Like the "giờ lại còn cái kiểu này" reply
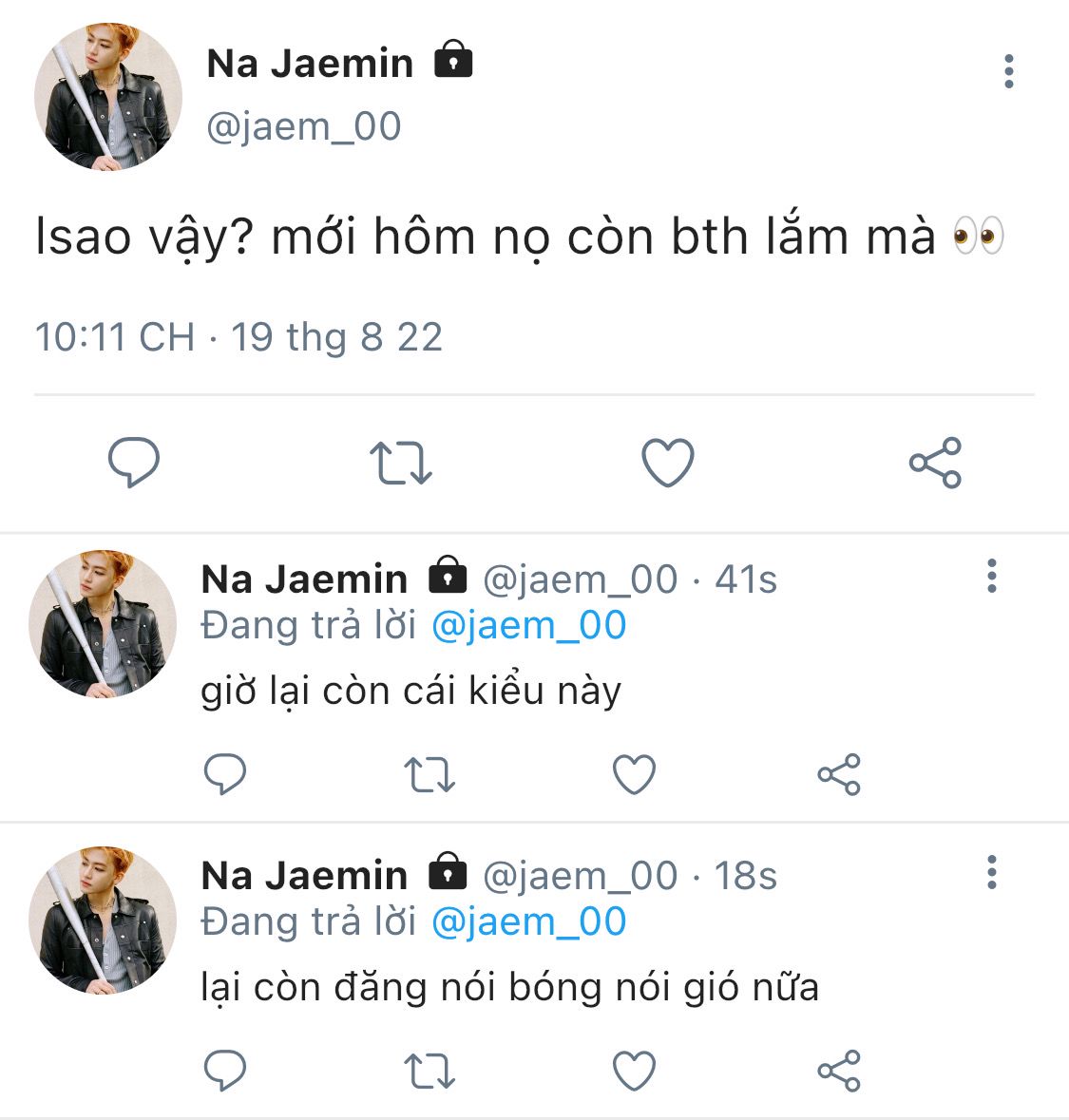The height and width of the screenshot is (1120, 1069). (x=634, y=775)
